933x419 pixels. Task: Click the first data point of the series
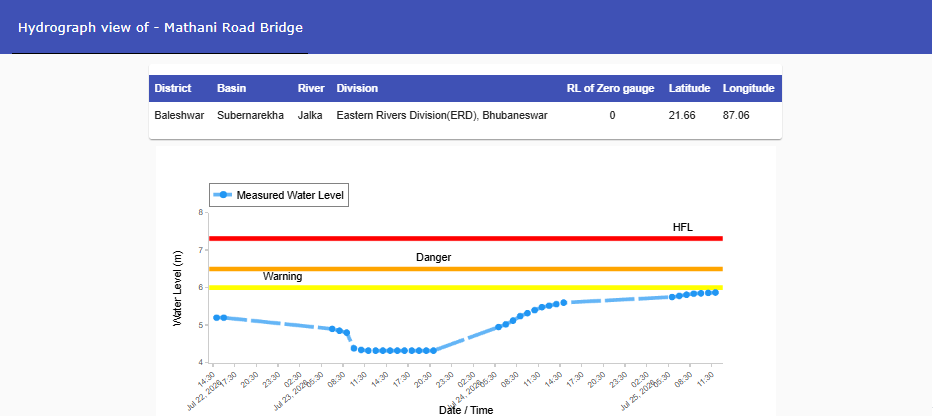tap(217, 318)
